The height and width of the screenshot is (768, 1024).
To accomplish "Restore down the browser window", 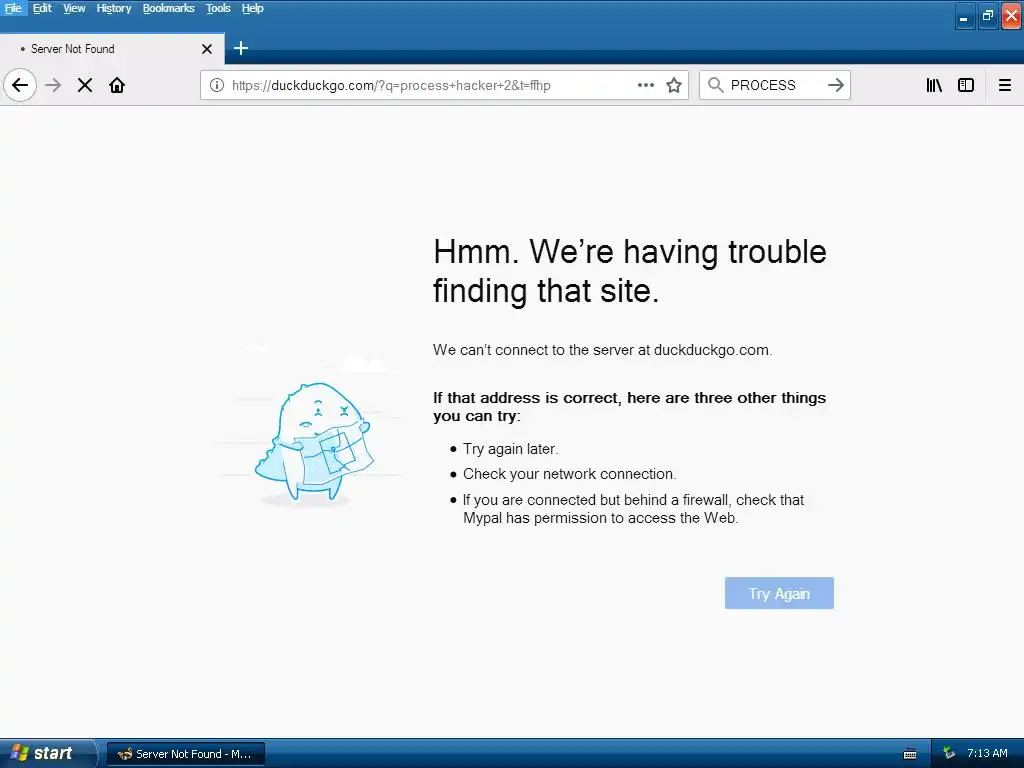I will (987, 16).
